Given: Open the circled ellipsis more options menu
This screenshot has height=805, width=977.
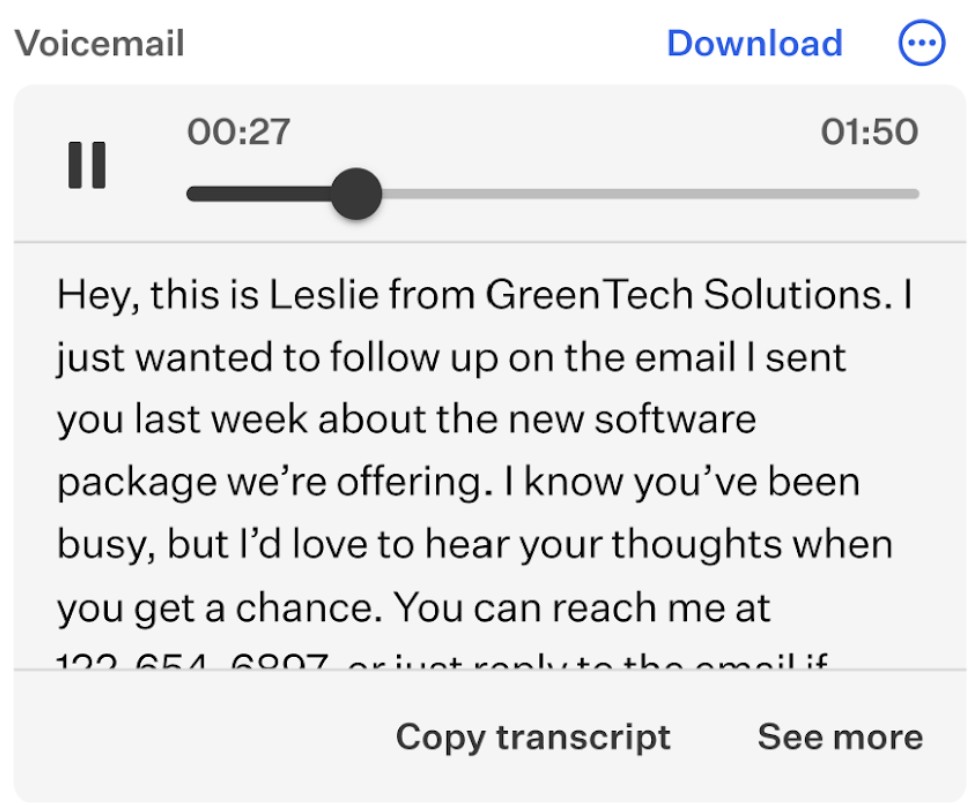Looking at the screenshot, I should tap(922, 42).
